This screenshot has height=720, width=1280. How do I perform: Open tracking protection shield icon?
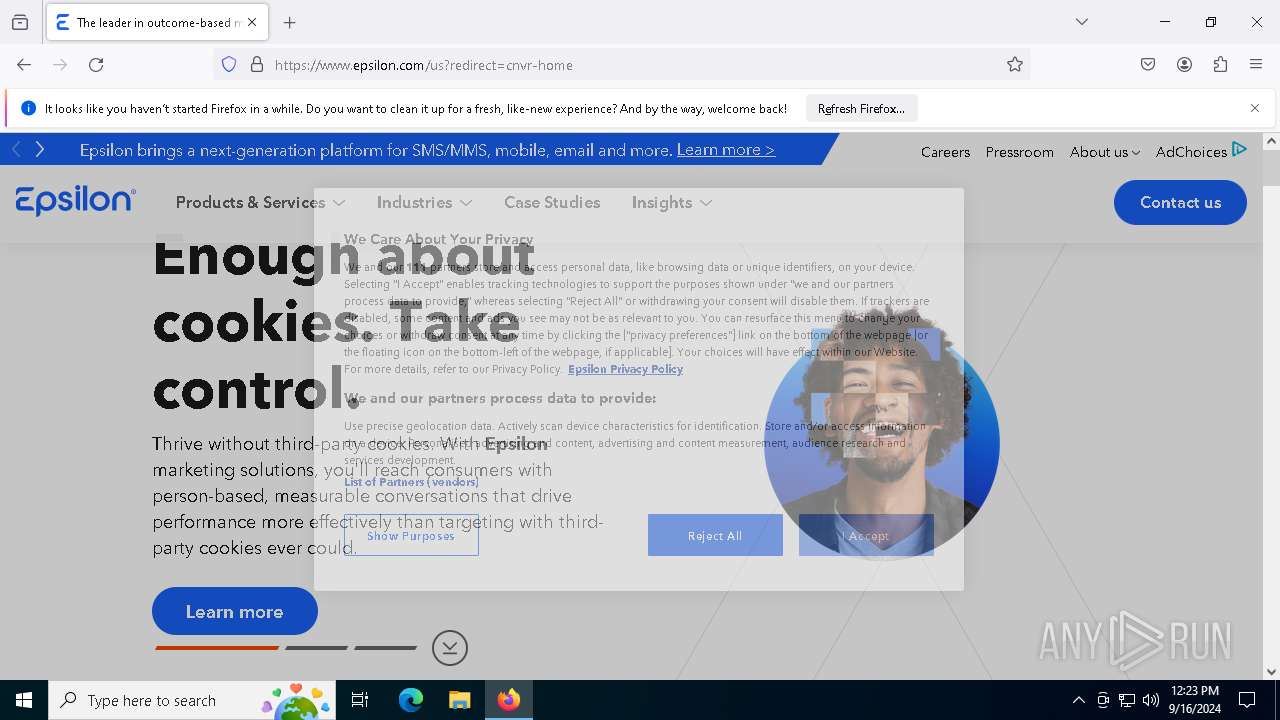point(229,65)
